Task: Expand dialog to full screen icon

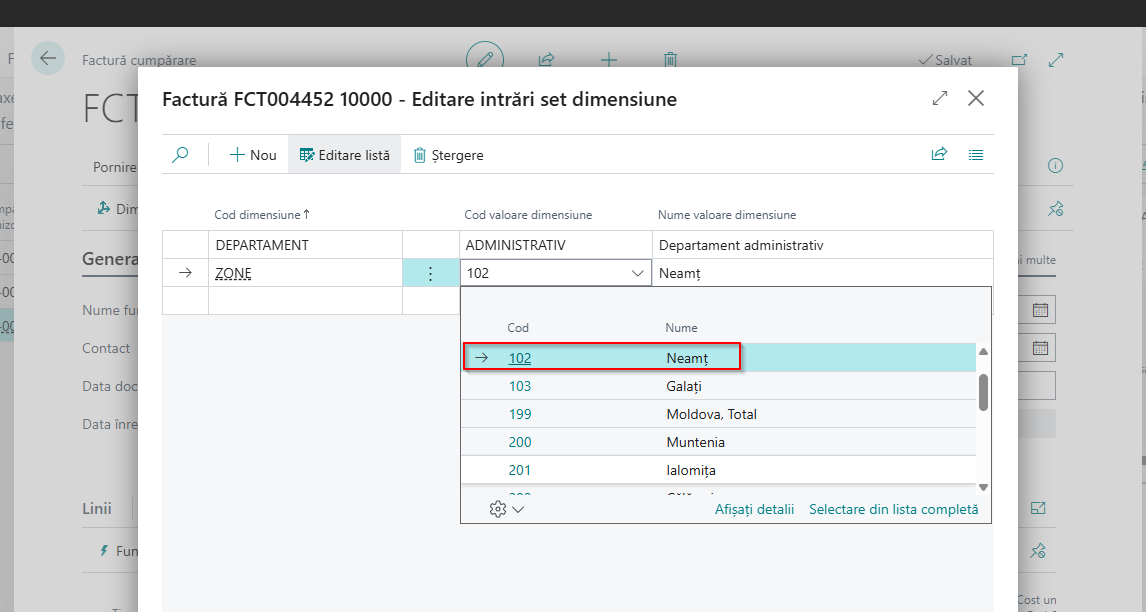Action: (940, 98)
